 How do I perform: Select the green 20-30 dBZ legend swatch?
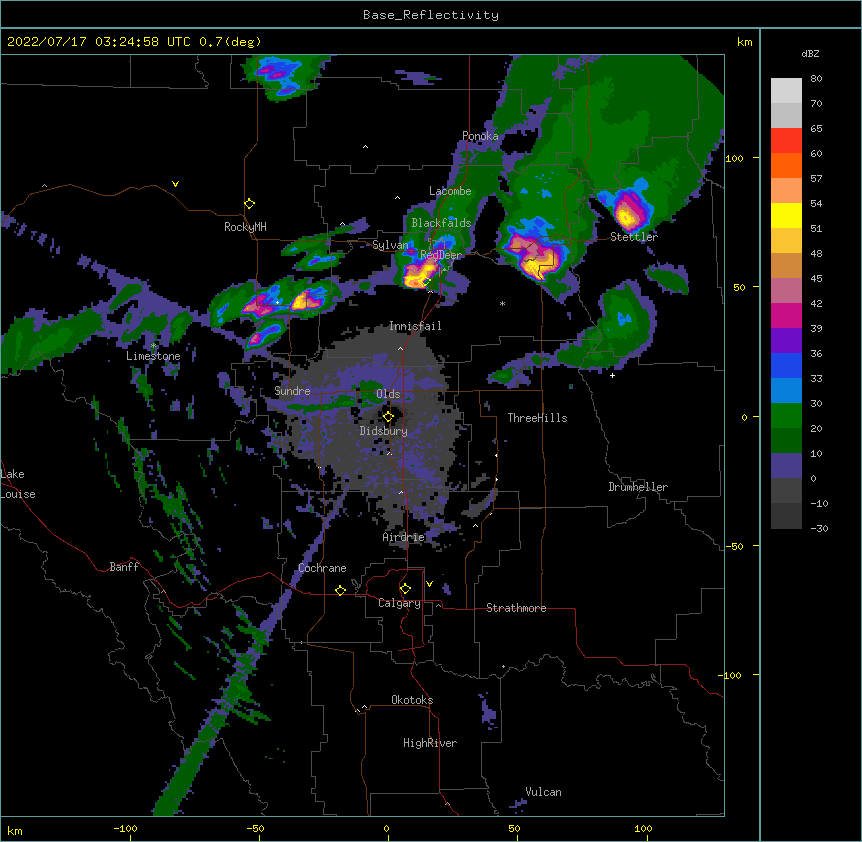click(x=786, y=416)
